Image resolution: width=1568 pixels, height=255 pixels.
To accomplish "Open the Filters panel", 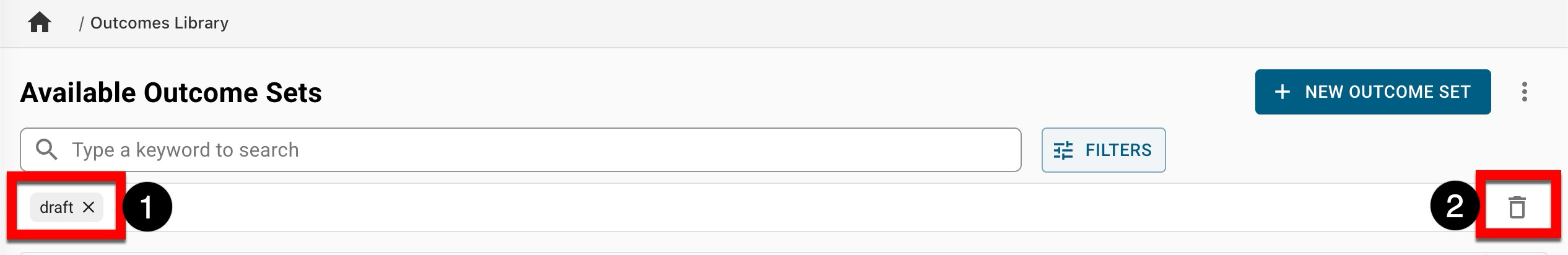I will [x=1103, y=150].
